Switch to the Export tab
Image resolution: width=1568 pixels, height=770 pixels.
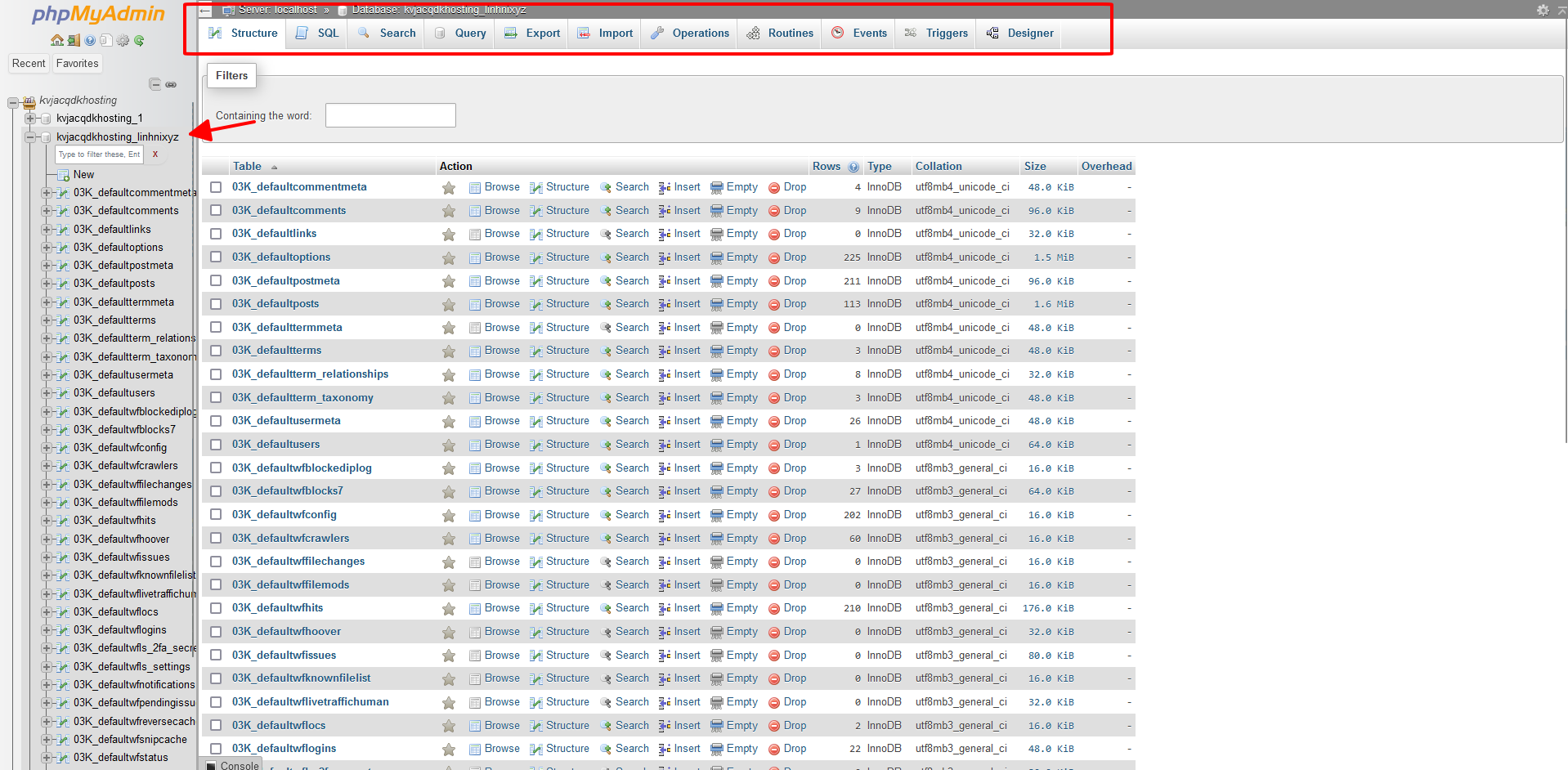coord(533,34)
